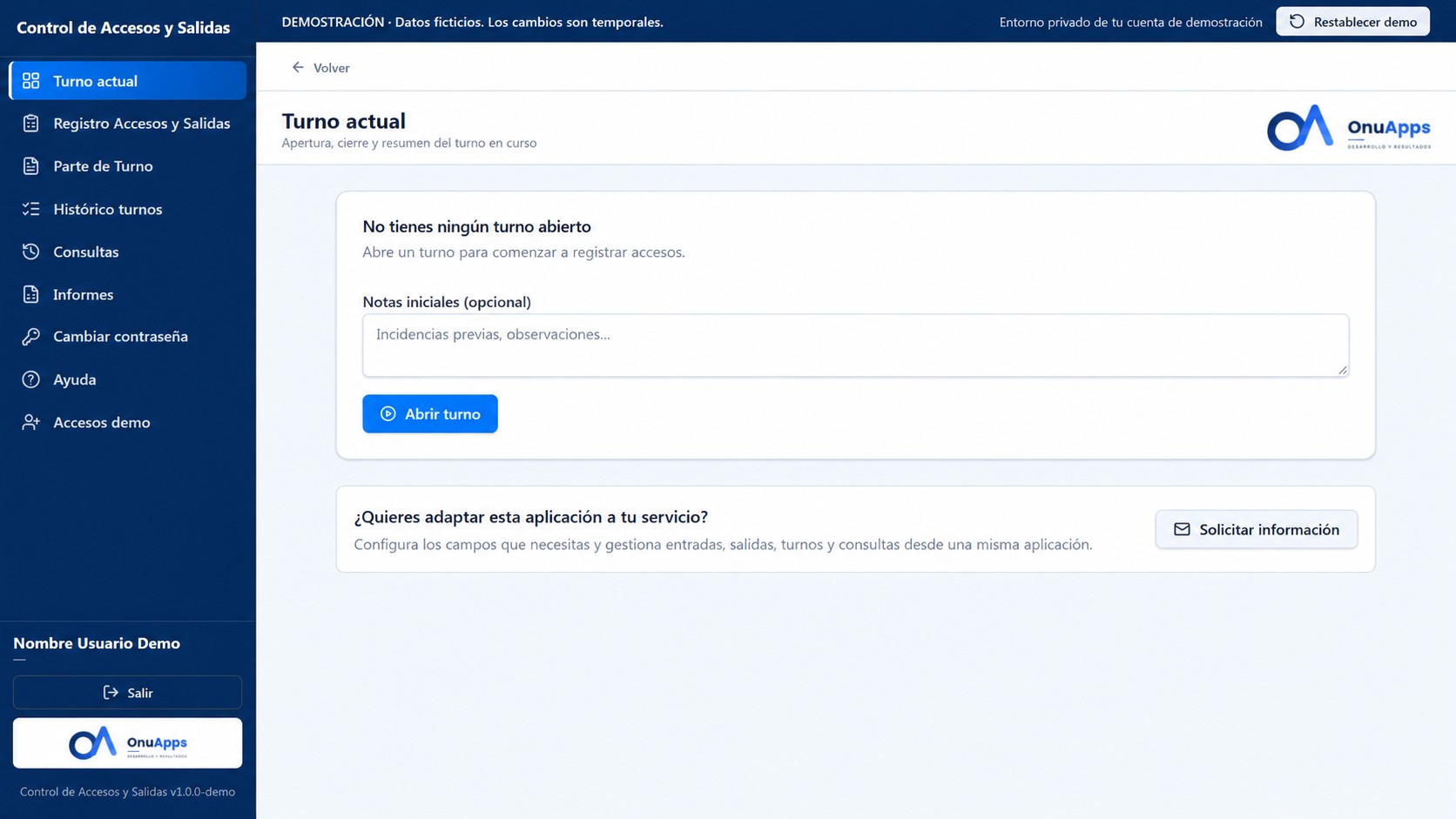The image size is (1456, 819).
Task: Click the Volver link
Action: [x=320, y=67]
